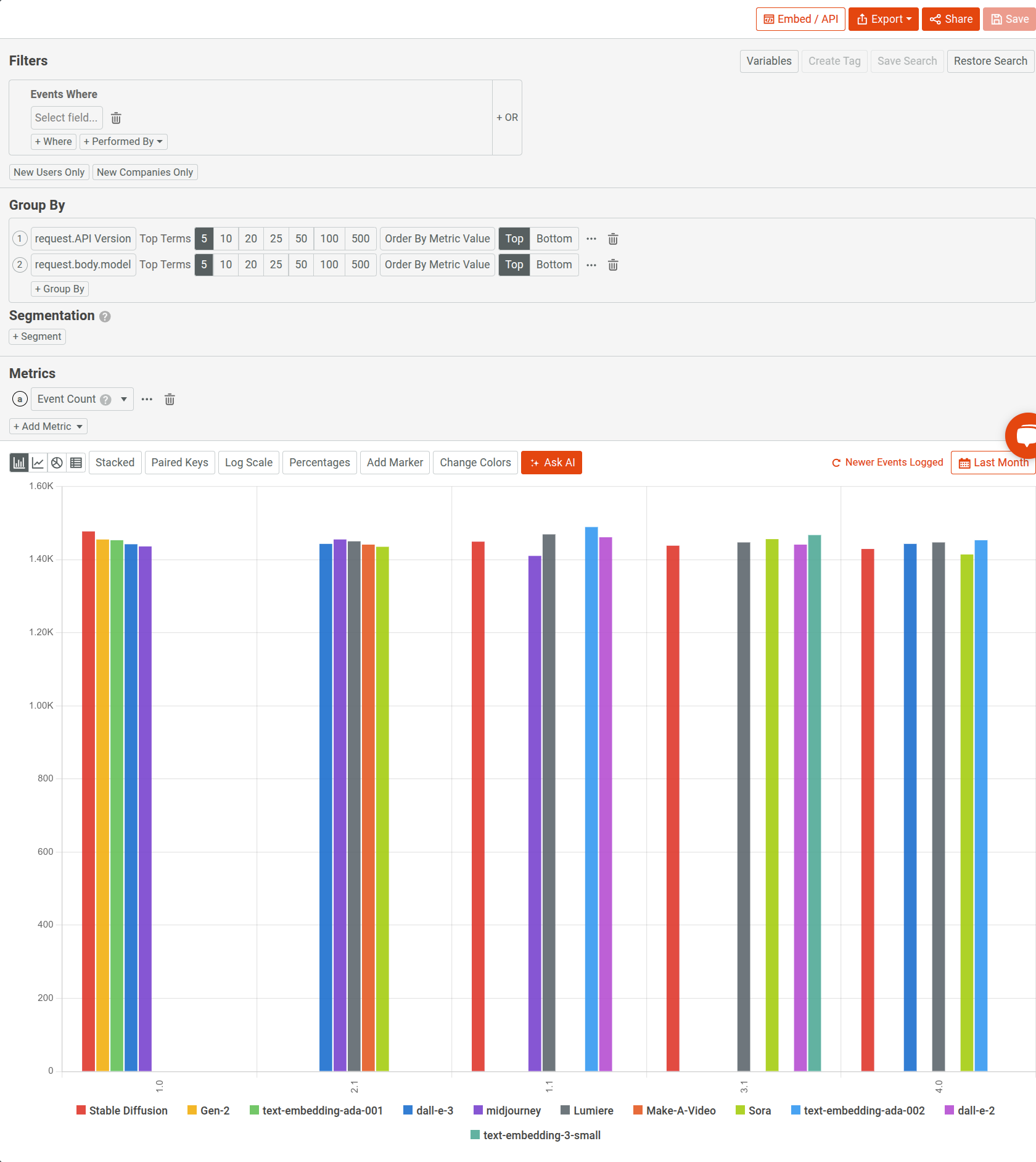Viewport: 1036px width, 1162px height.
Task: Open the Variables panel
Action: (x=768, y=61)
